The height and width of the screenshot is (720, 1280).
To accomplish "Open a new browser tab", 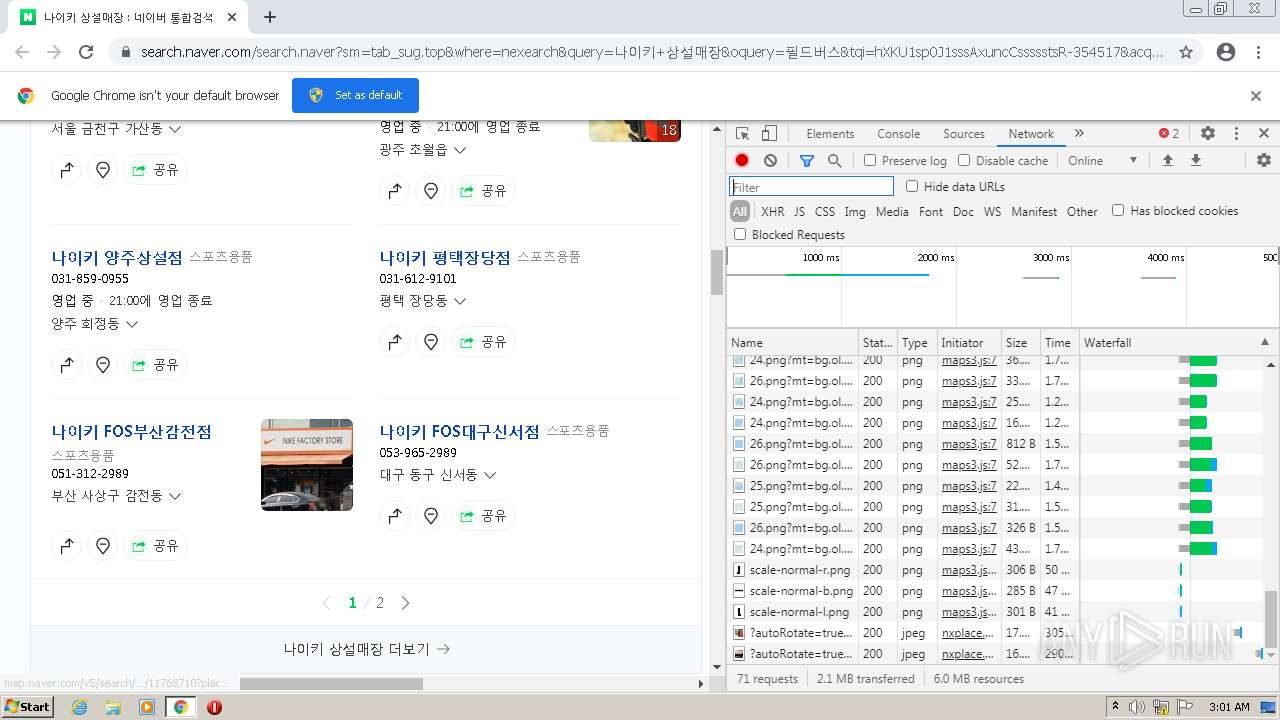I will pos(270,17).
